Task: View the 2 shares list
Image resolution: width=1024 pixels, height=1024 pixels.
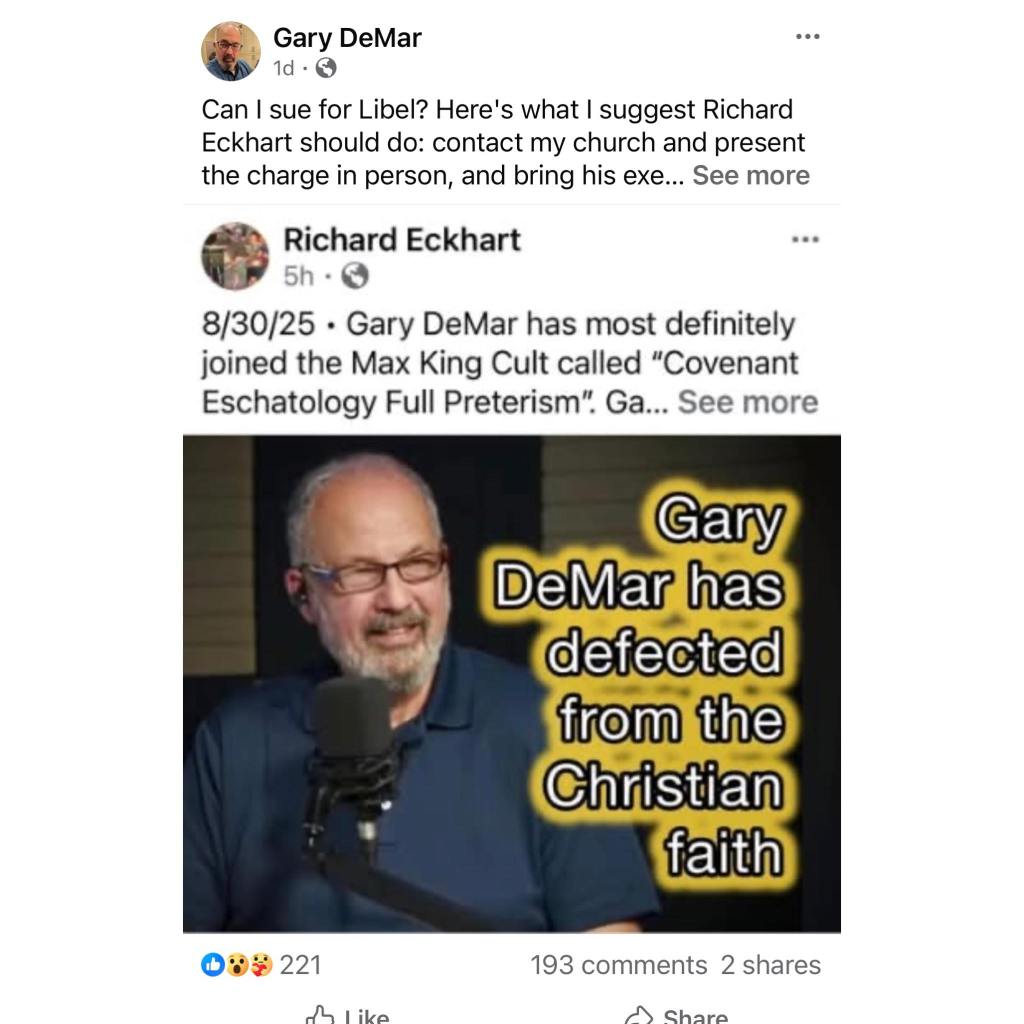Action: tap(771, 965)
